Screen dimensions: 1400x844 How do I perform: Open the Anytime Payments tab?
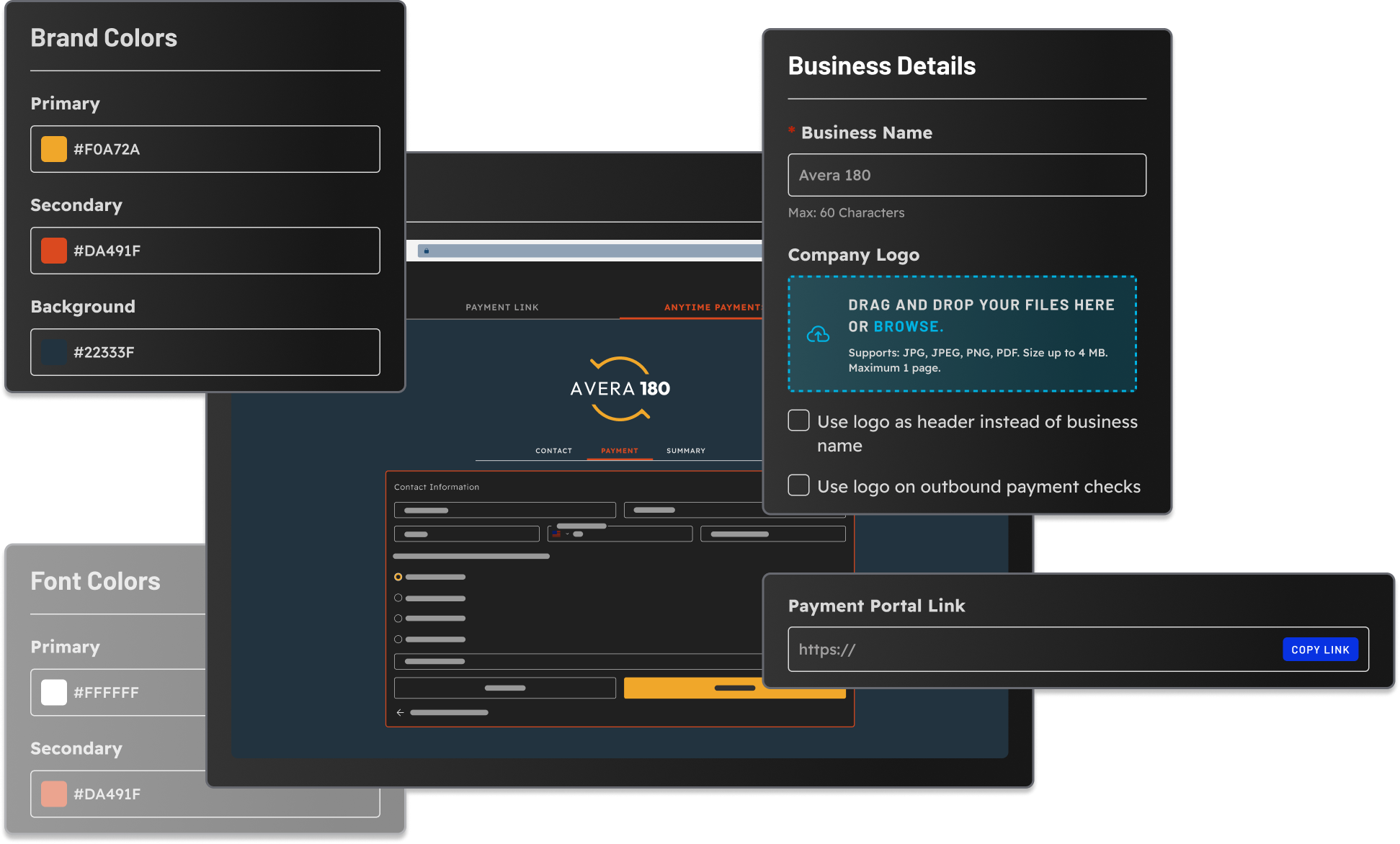pyautogui.click(x=711, y=307)
